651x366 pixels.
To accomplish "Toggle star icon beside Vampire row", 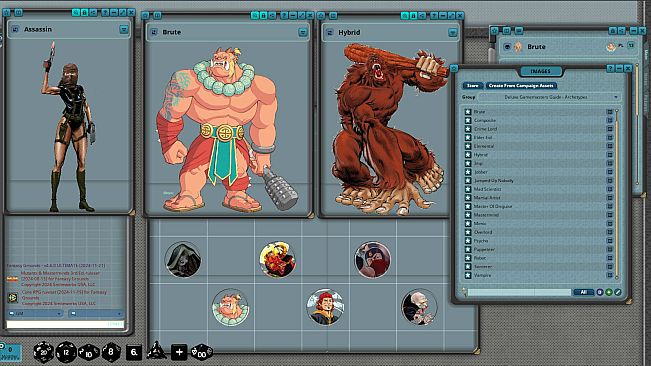I will 468,275.
